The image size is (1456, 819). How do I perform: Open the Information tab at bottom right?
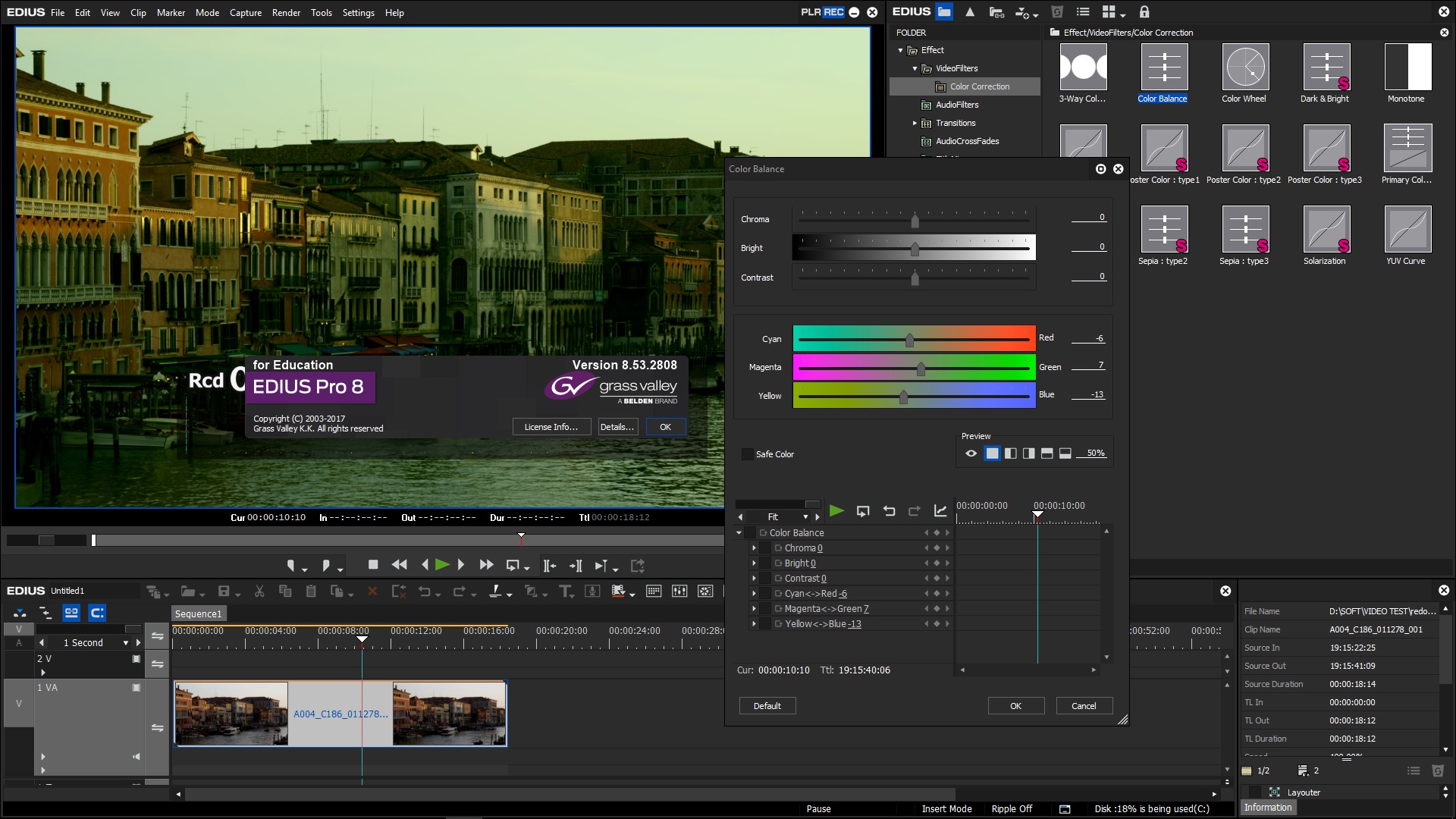(1268, 808)
